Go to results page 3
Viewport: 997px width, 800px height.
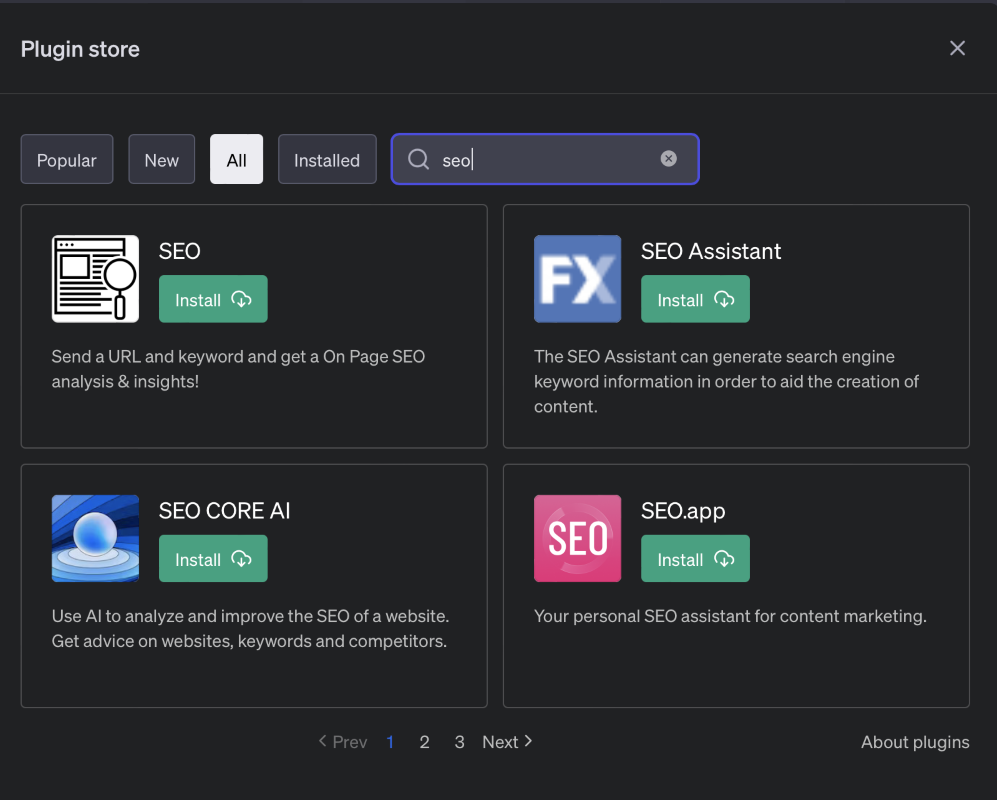pyautogui.click(x=459, y=742)
